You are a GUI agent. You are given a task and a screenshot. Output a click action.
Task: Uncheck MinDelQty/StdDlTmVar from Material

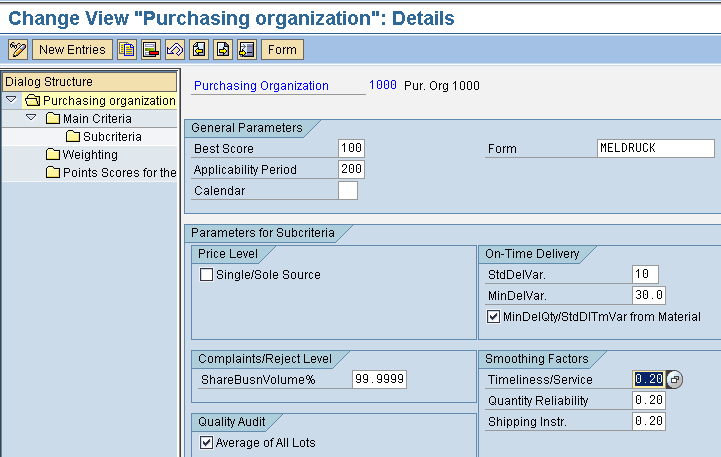coord(493,317)
